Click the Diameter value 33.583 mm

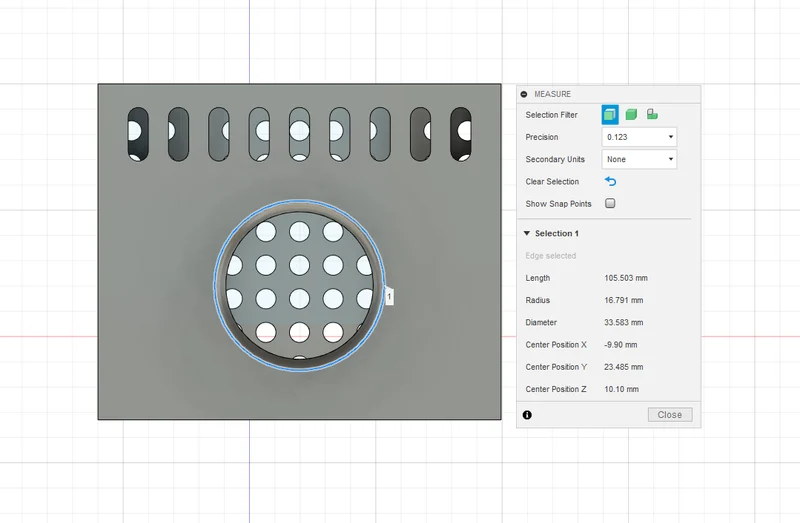623,322
